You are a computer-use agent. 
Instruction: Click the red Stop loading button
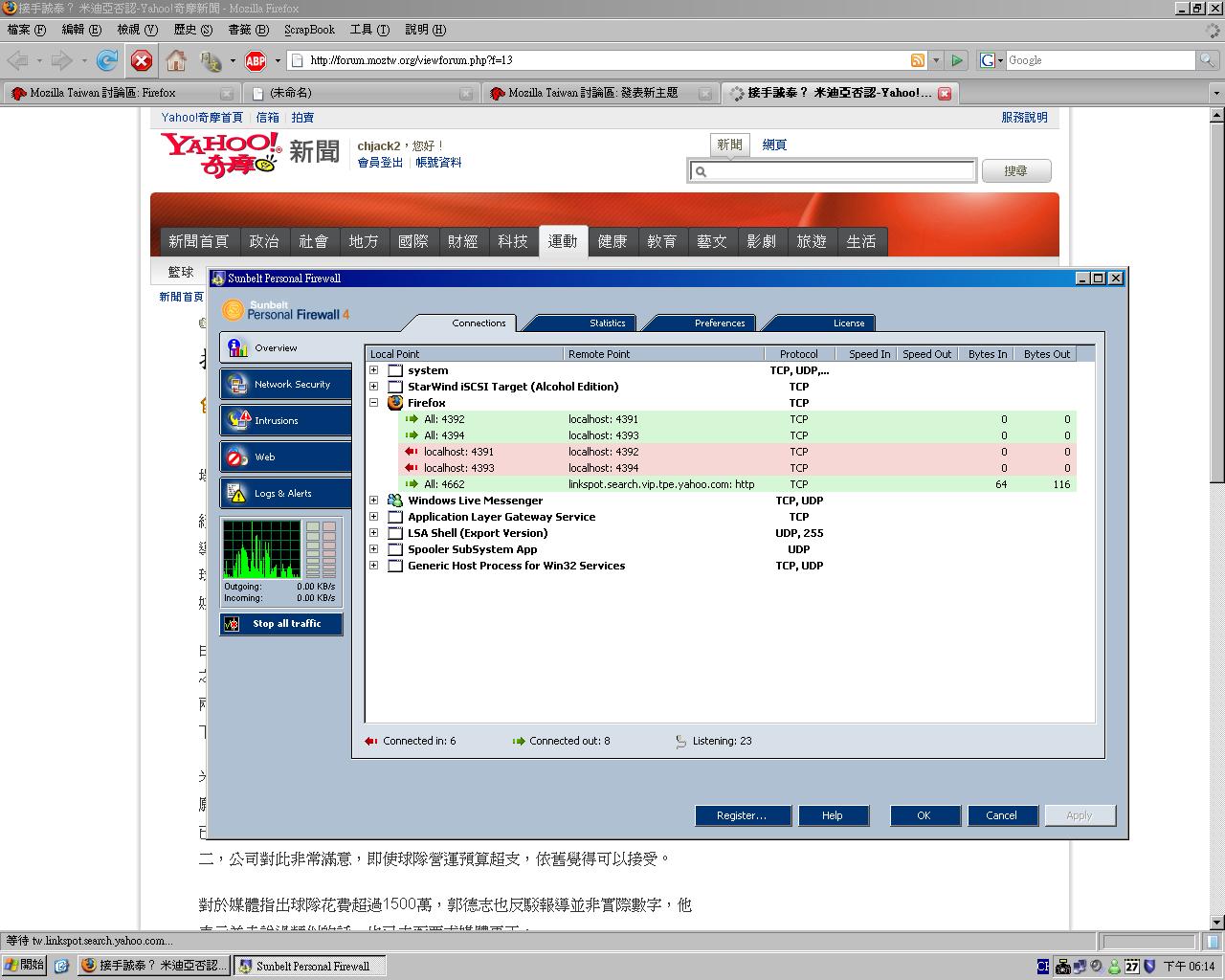click(x=142, y=61)
